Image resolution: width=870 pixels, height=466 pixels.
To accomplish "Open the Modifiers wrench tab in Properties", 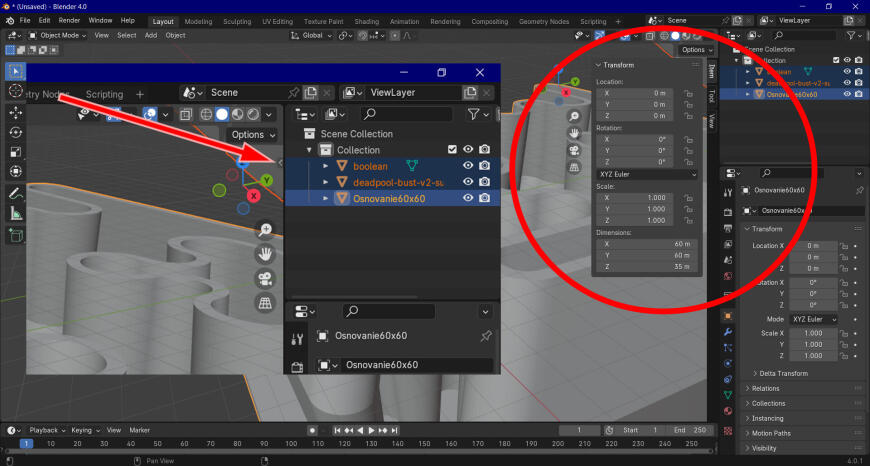I will pyautogui.click(x=729, y=332).
